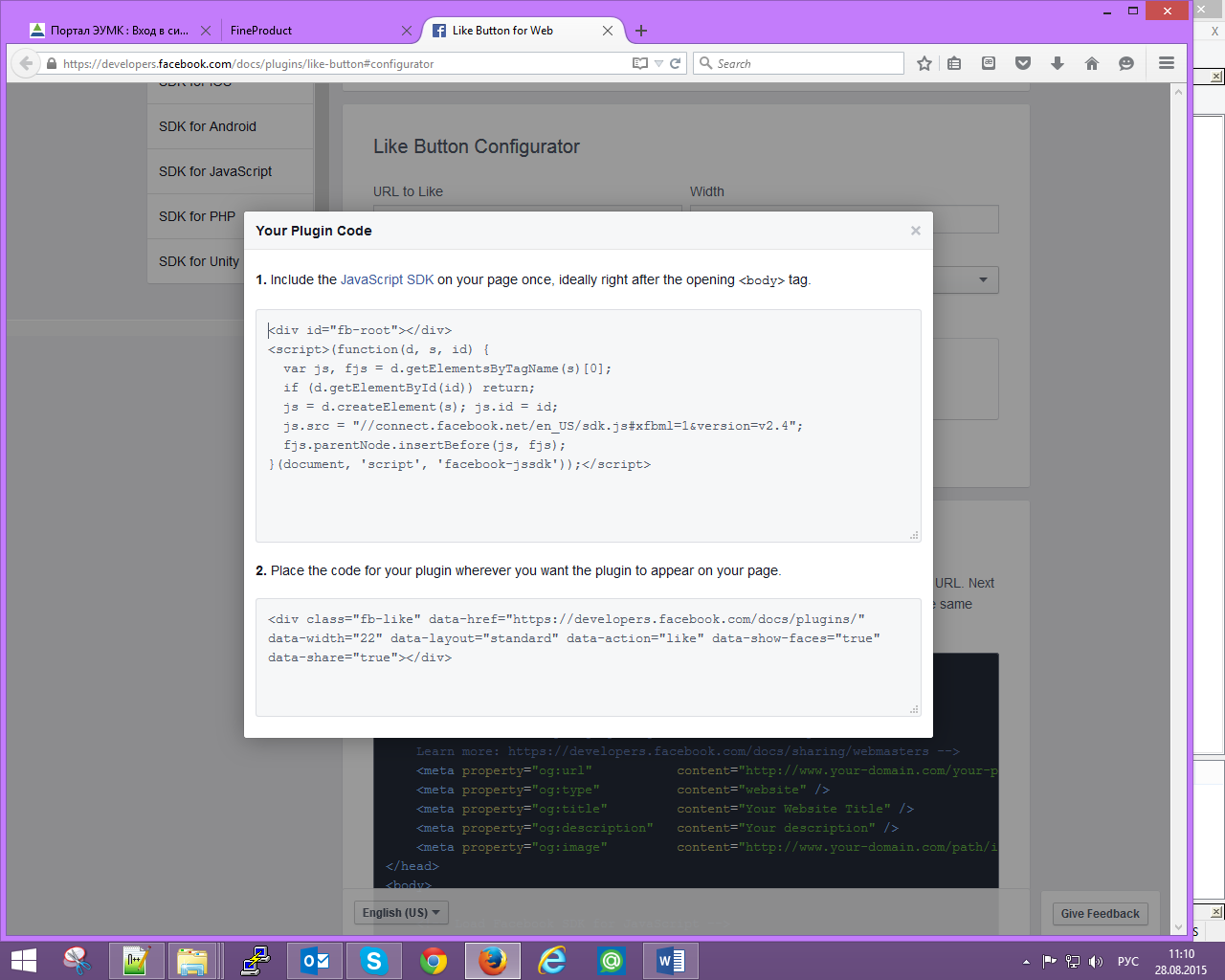1225x980 pixels.
Task: Open the layout dropdown behind the dialog
Action: coord(967,279)
